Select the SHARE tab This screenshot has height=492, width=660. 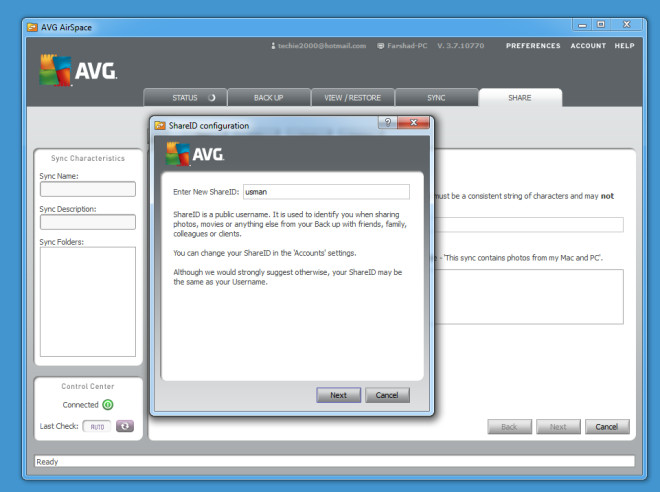pos(520,98)
